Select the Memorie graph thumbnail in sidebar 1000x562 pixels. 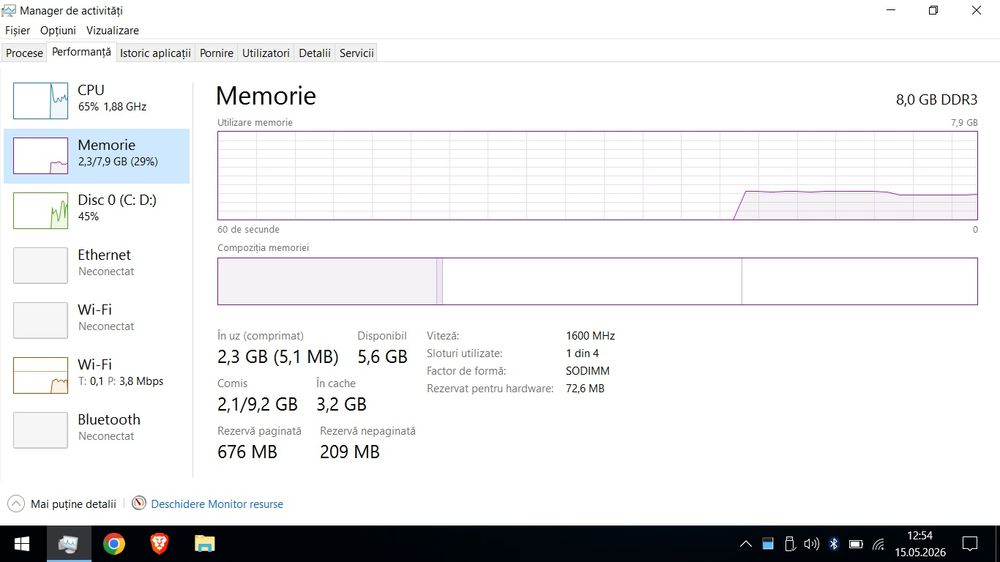click(40, 156)
